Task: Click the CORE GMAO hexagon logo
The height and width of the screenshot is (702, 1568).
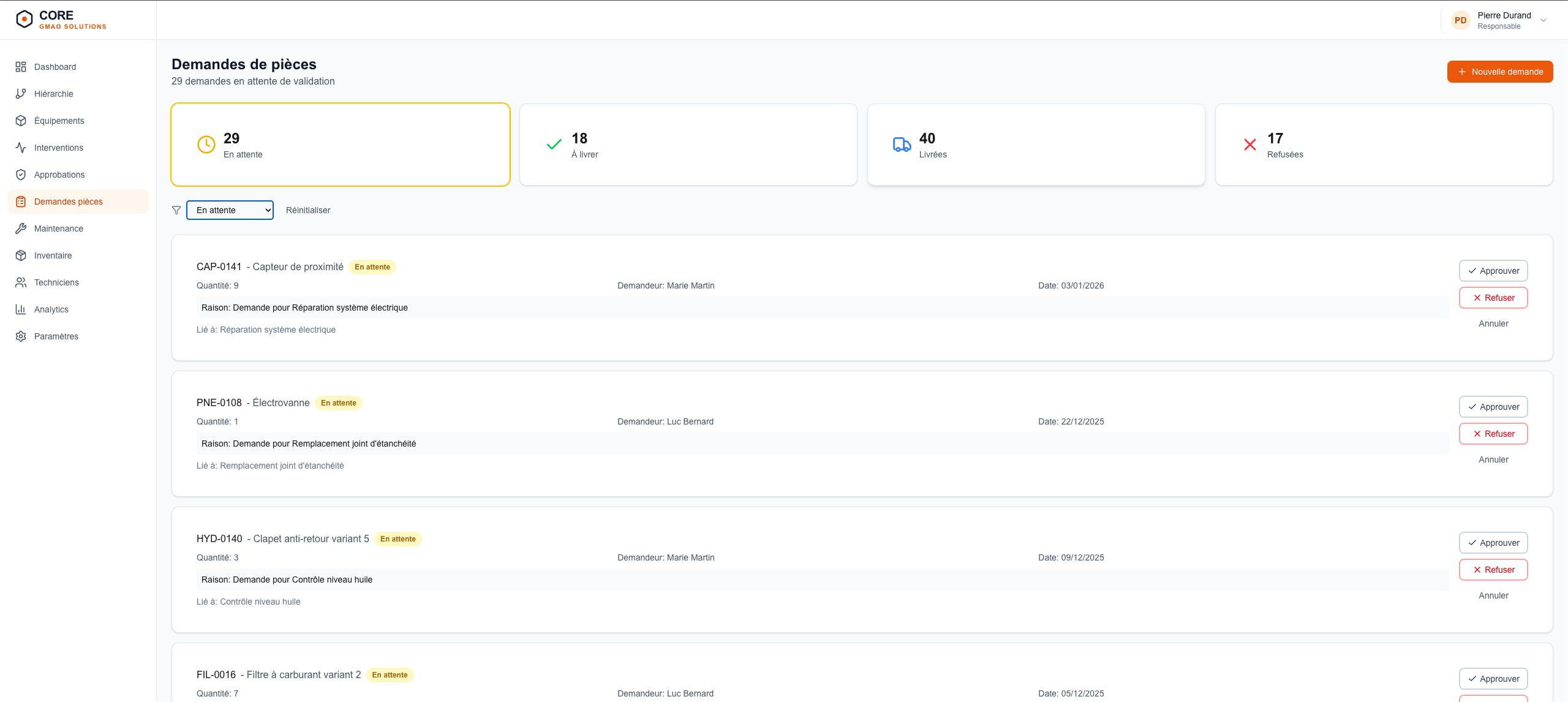Action: coord(24,20)
